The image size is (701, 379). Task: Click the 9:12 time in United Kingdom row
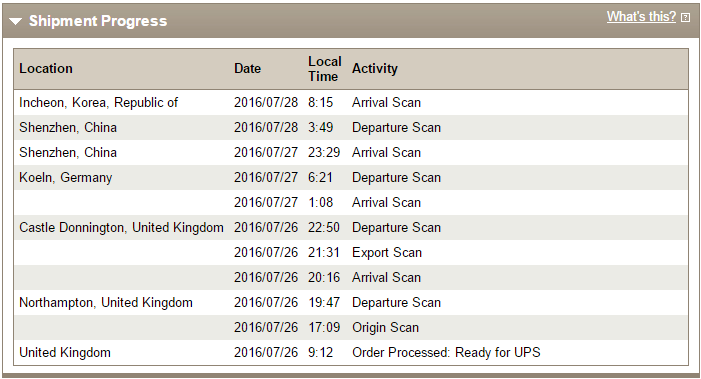(x=320, y=353)
